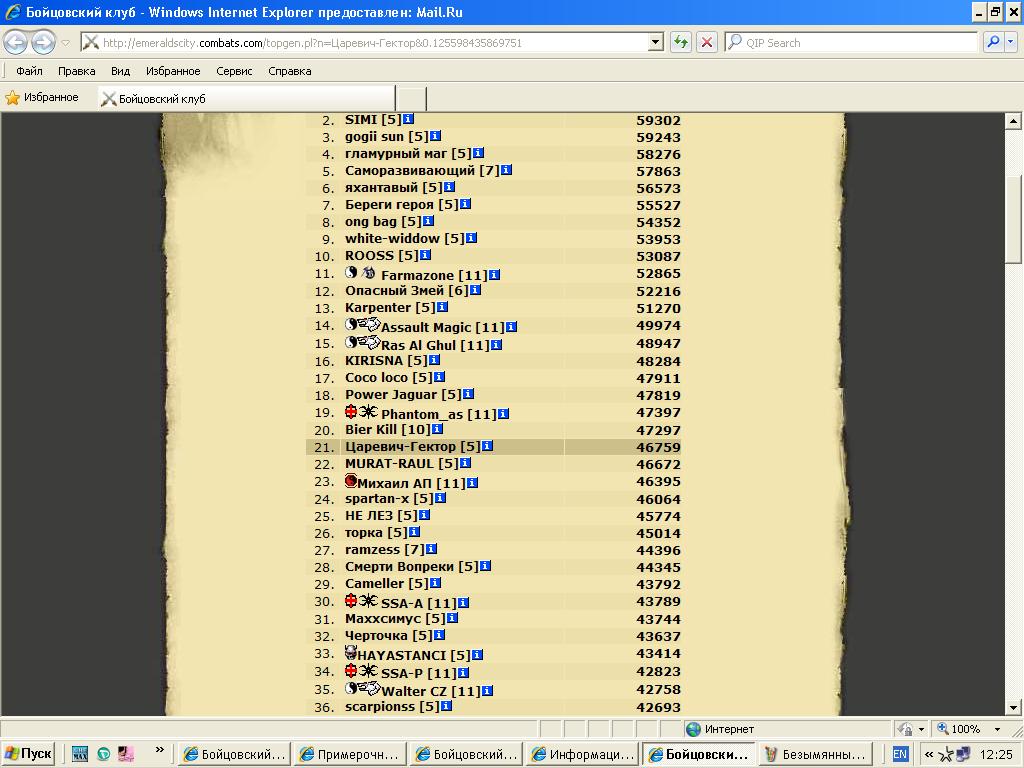Open info icon for MURAT-RAUL

pos(465,463)
